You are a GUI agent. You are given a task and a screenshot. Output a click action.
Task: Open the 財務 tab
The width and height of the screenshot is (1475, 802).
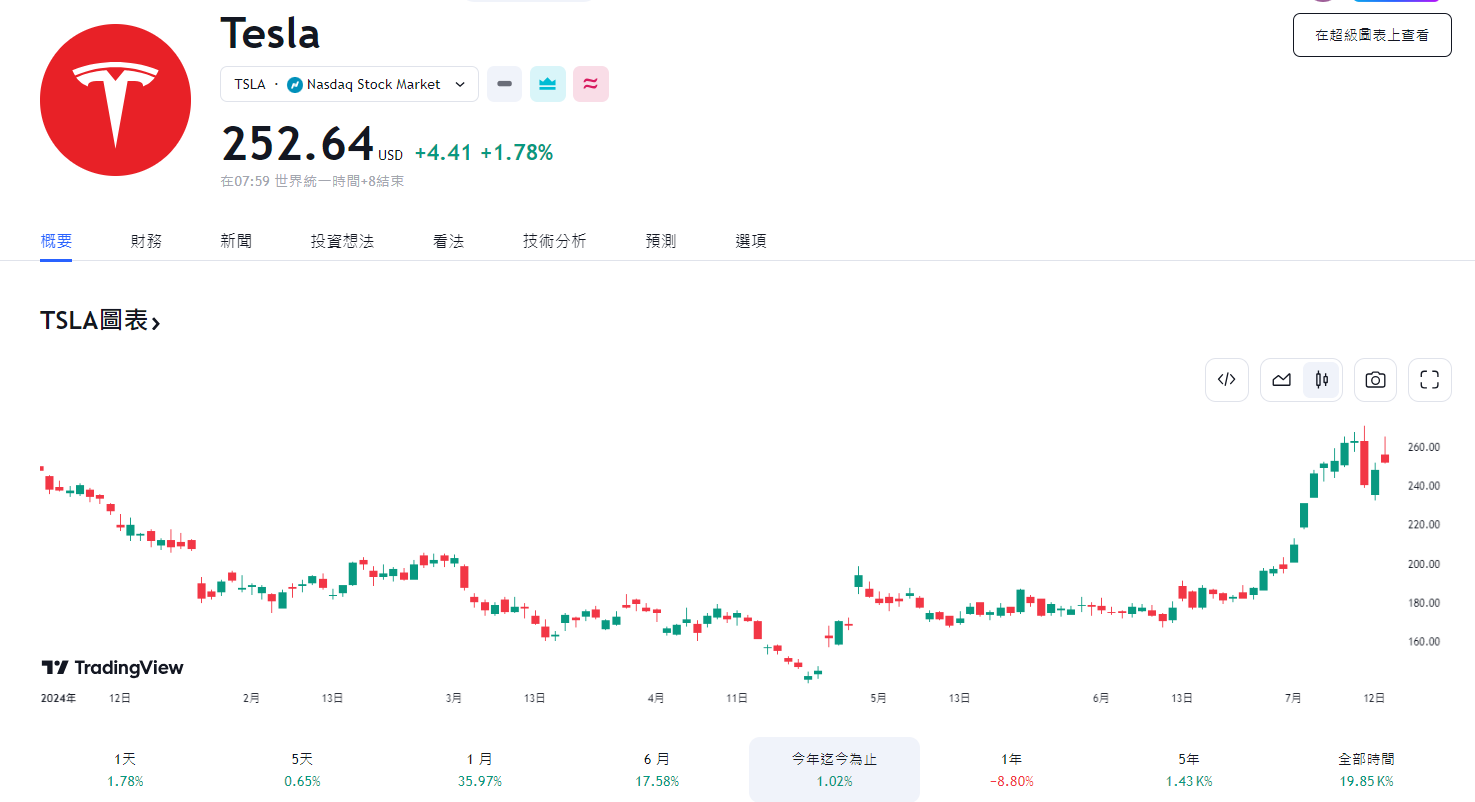coord(146,241)
